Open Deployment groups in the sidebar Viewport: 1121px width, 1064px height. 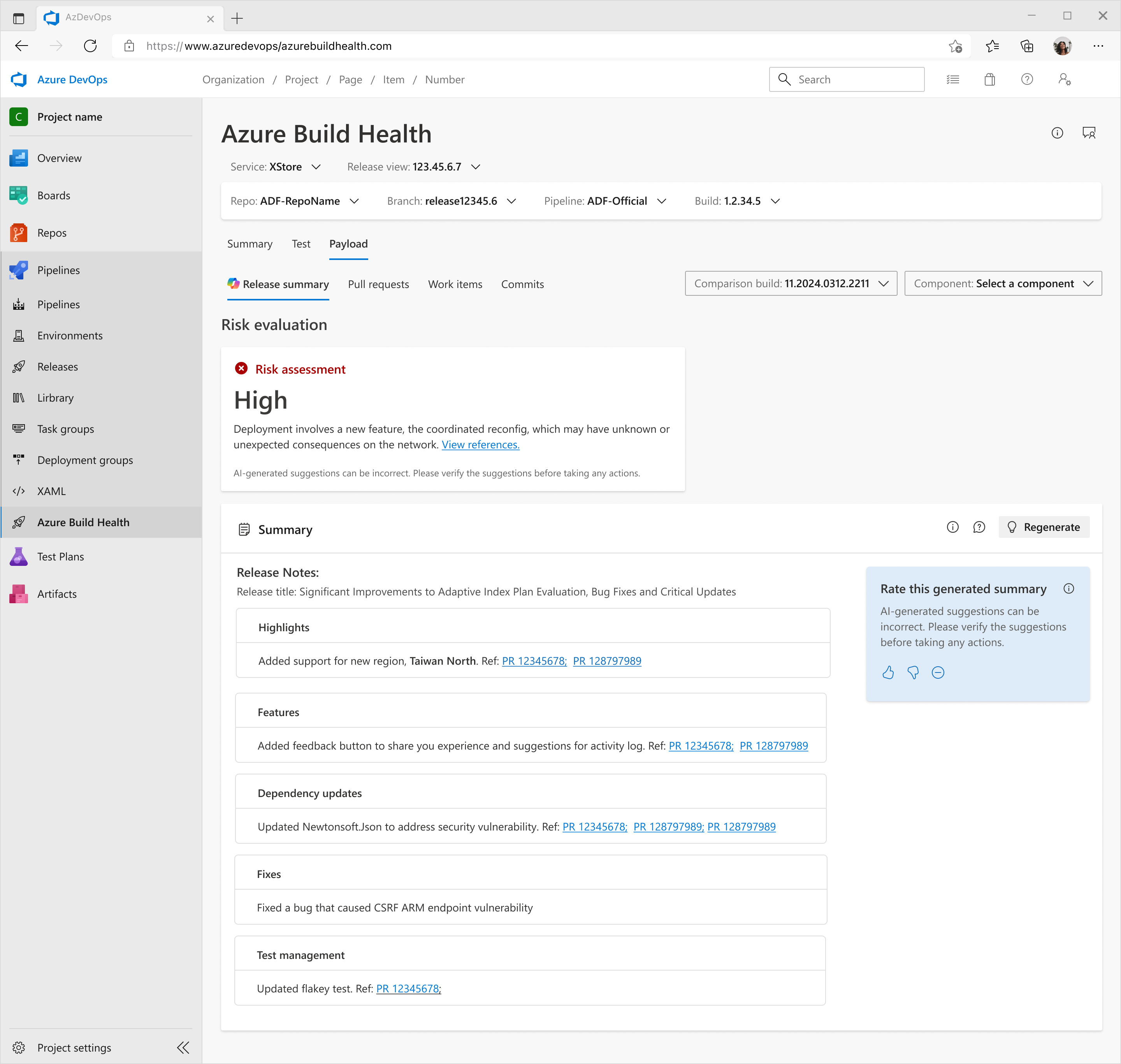point(84,460)
